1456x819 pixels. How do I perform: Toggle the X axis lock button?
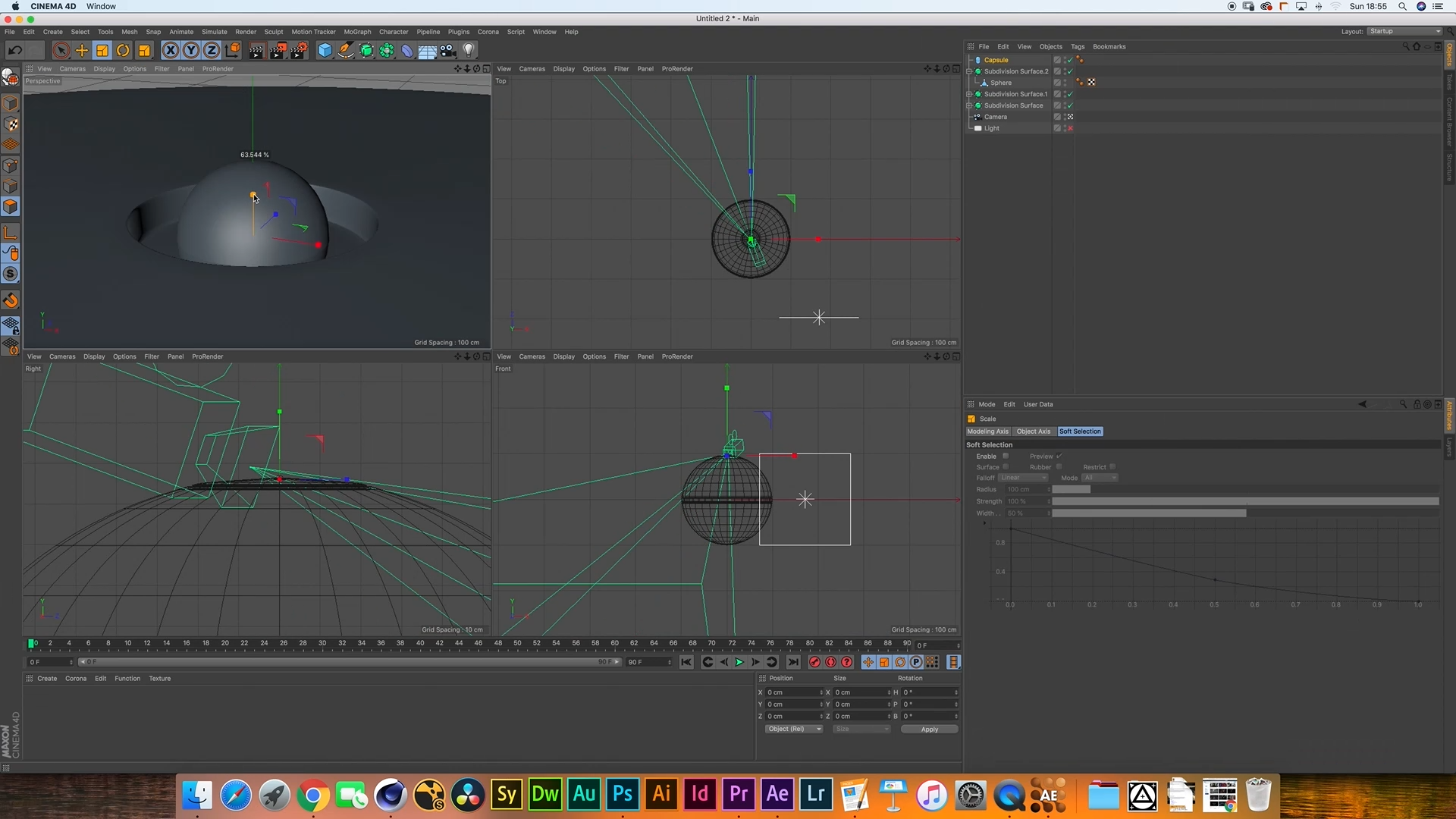(x=171, y=51)
